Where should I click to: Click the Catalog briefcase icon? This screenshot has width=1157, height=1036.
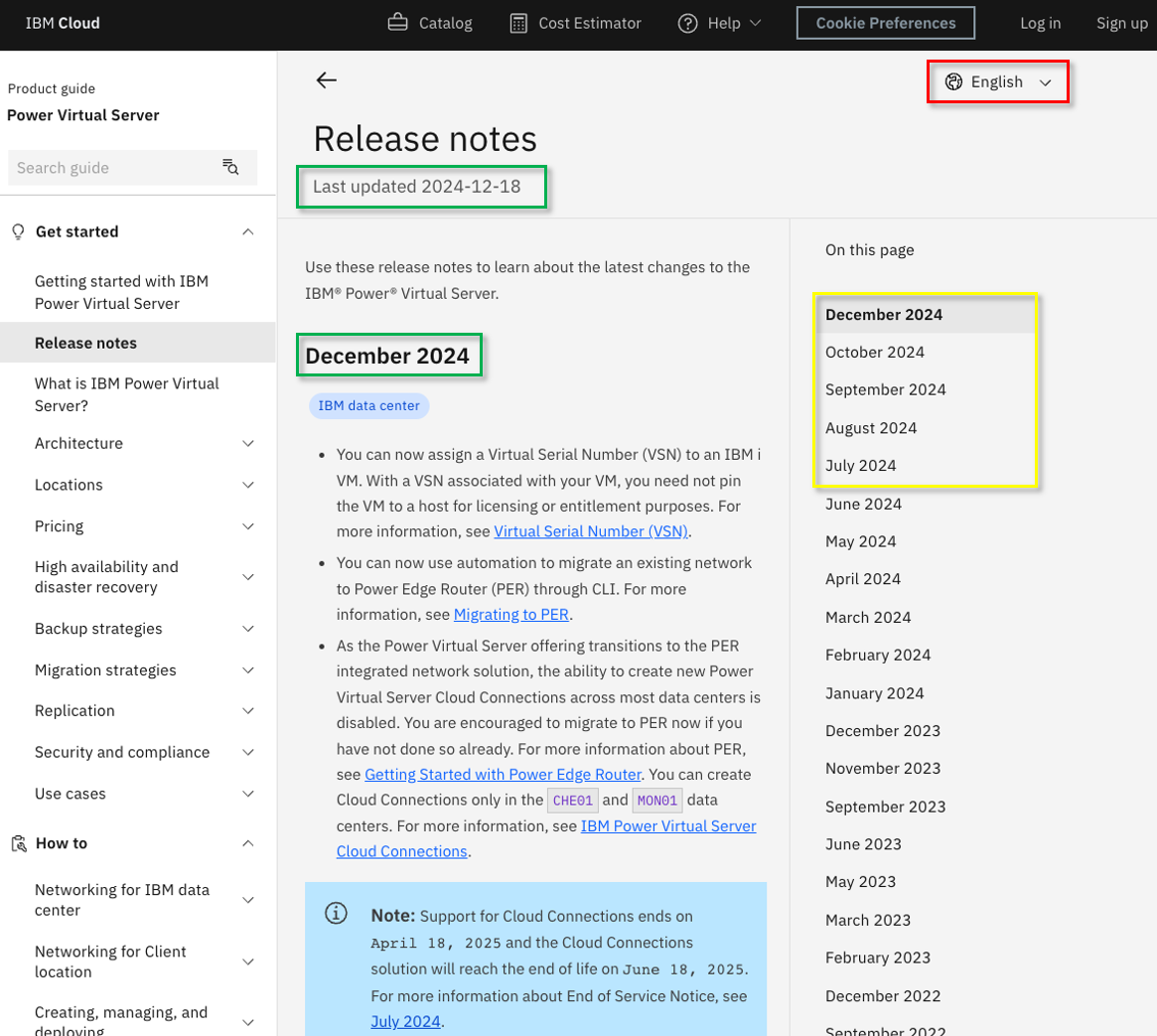[x=397, y=22]
